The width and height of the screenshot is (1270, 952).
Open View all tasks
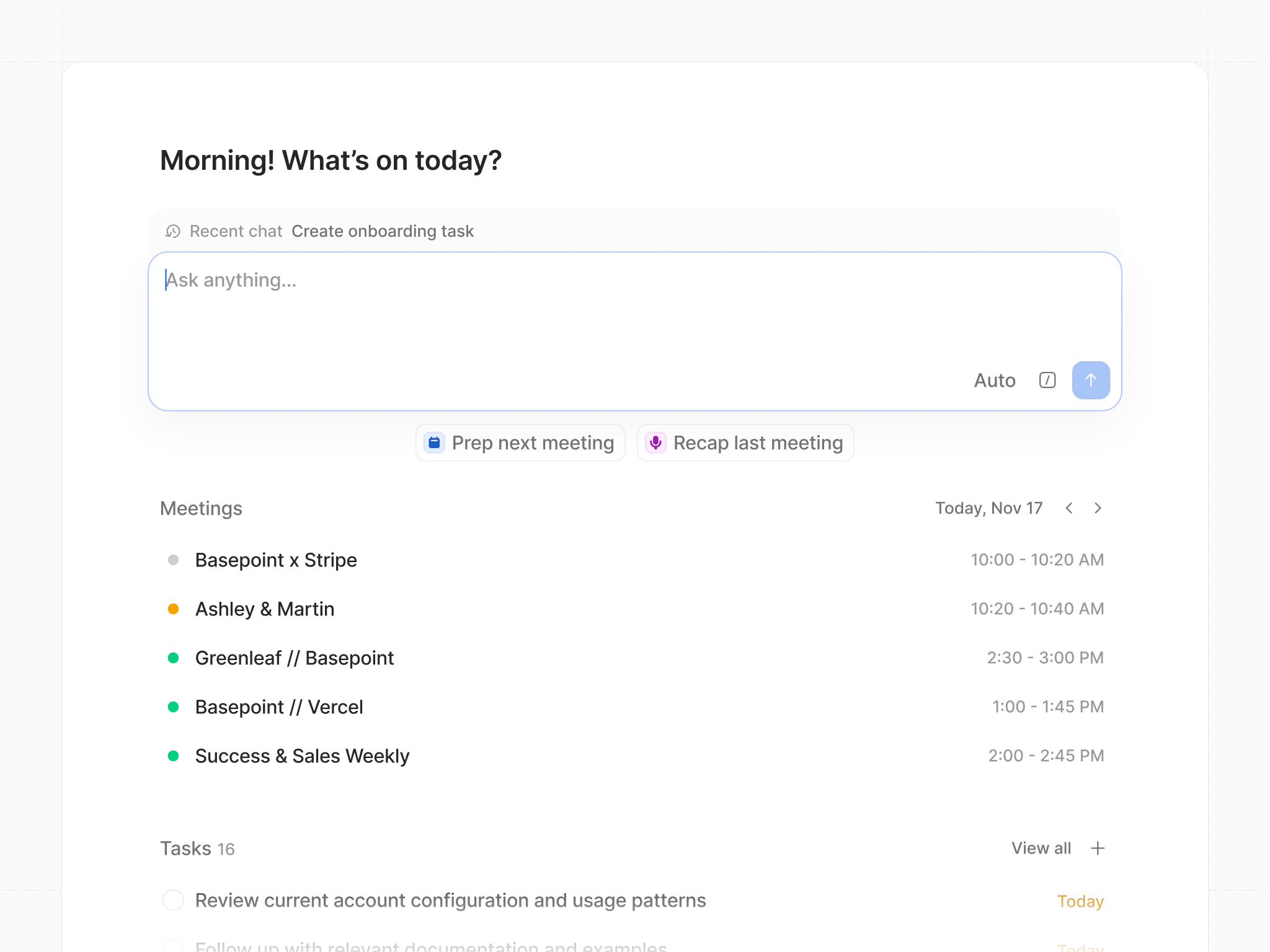[x=1041, y=848]
